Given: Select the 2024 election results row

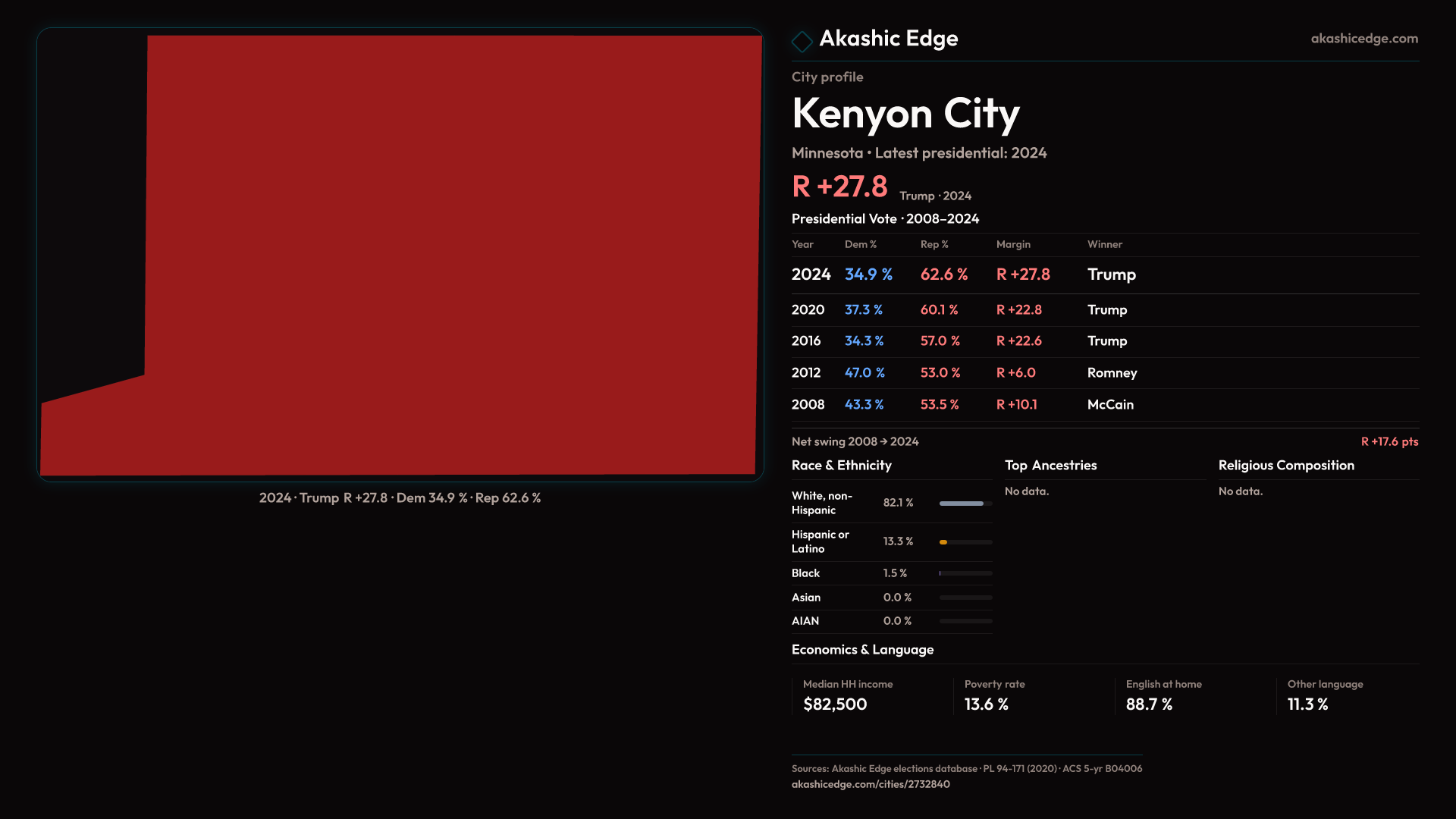Looking at the screenshot, I should tap(963, 275).
